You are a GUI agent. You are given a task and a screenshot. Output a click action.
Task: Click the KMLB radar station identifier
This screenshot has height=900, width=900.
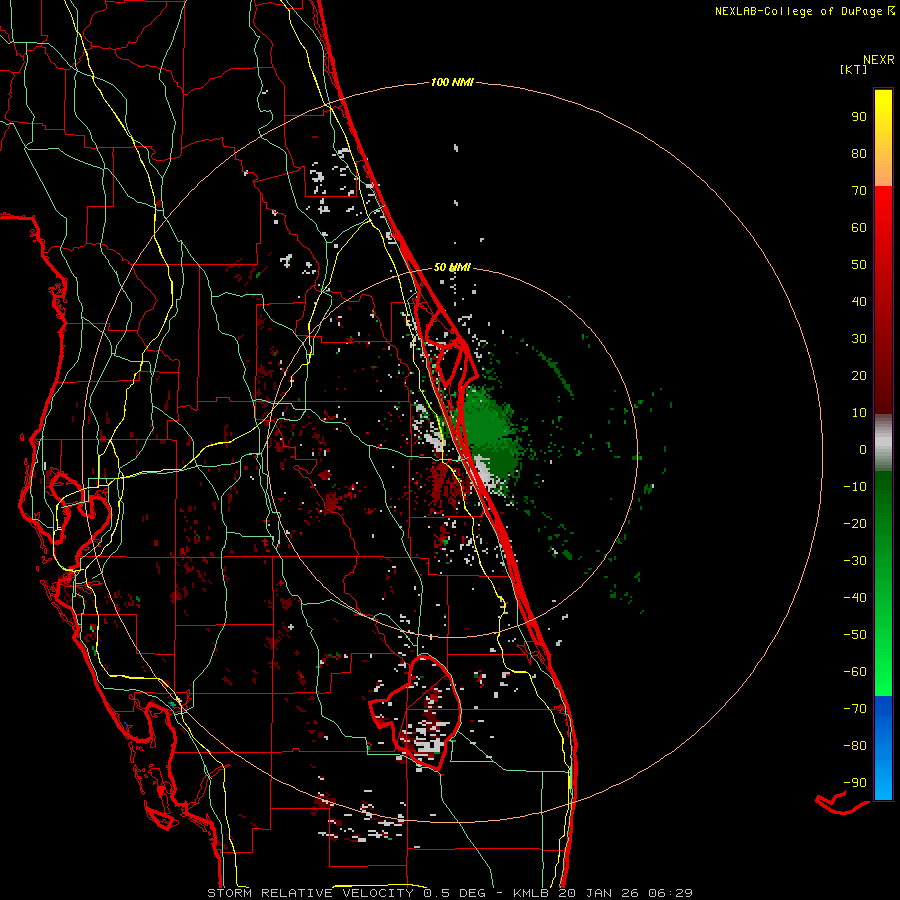click(531, 893)
